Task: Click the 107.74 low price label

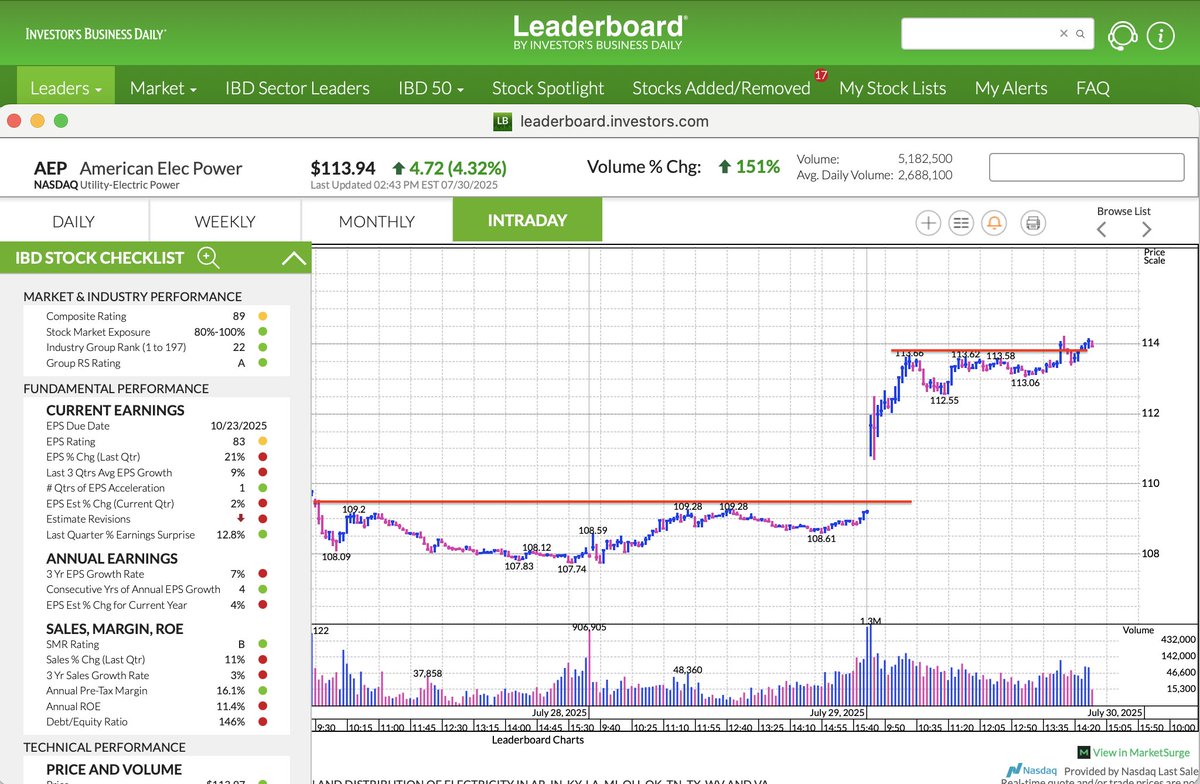Action: (572, 569)
